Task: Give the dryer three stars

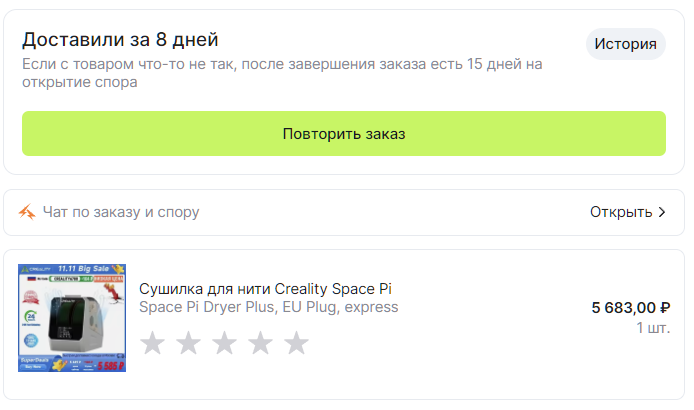Action: point(224,344)
